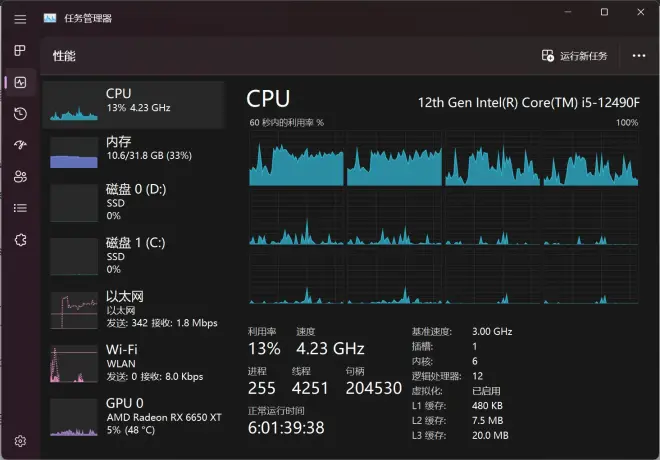Open the Users page sidebar icon
The image size is (660, 460).
(x=20, y=176)
